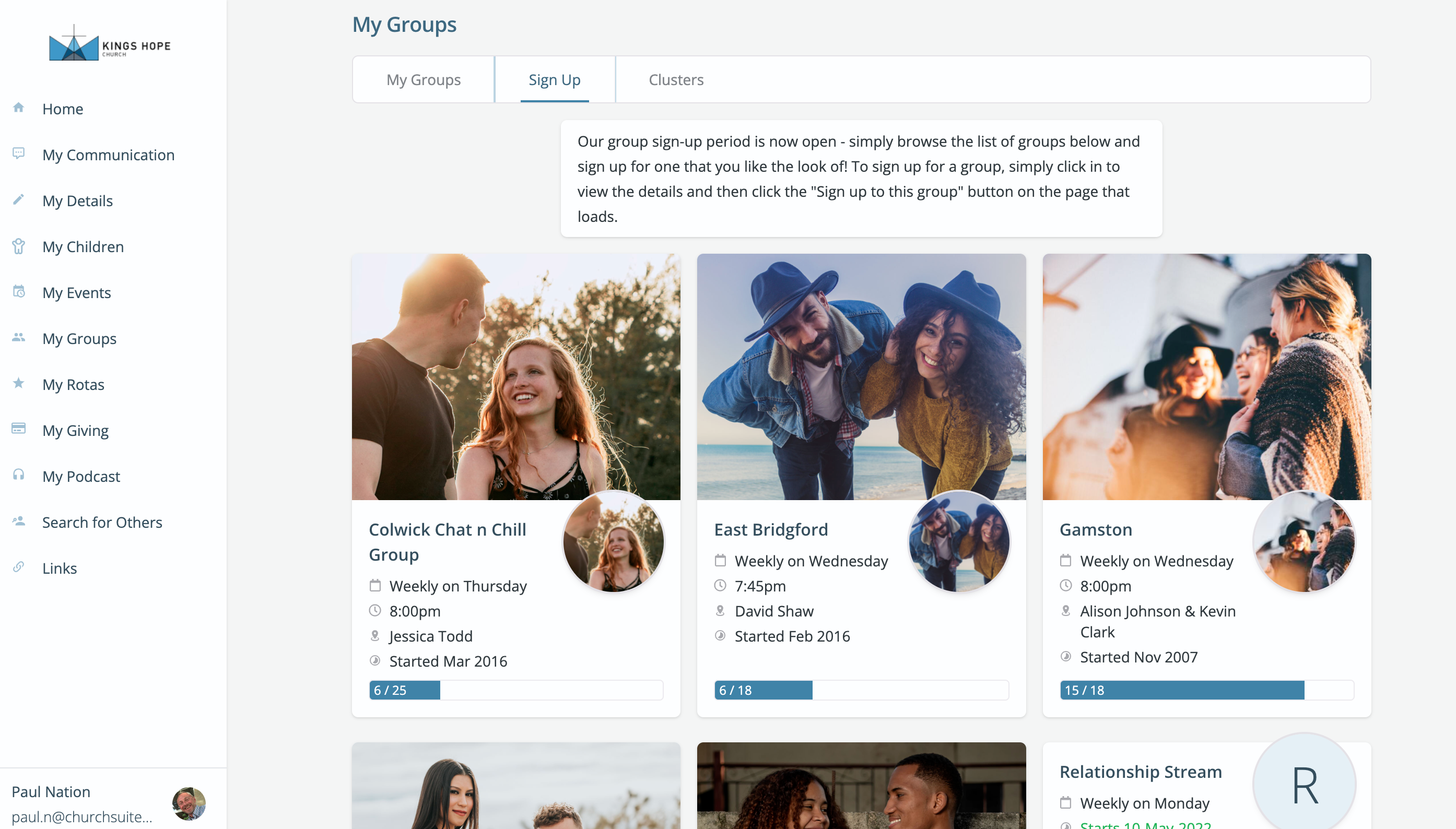Open the Relationship Stream group title

(1141, 772)
